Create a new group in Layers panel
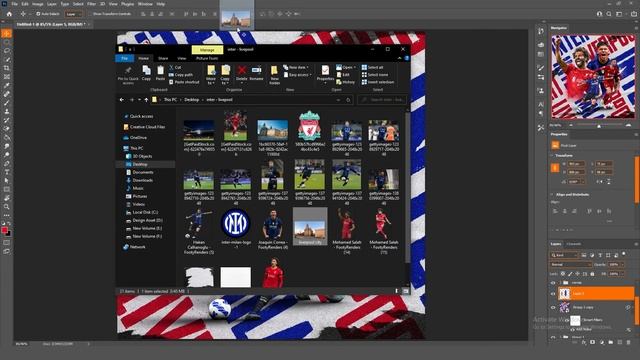The image size is (640, 360). [611, 342]
